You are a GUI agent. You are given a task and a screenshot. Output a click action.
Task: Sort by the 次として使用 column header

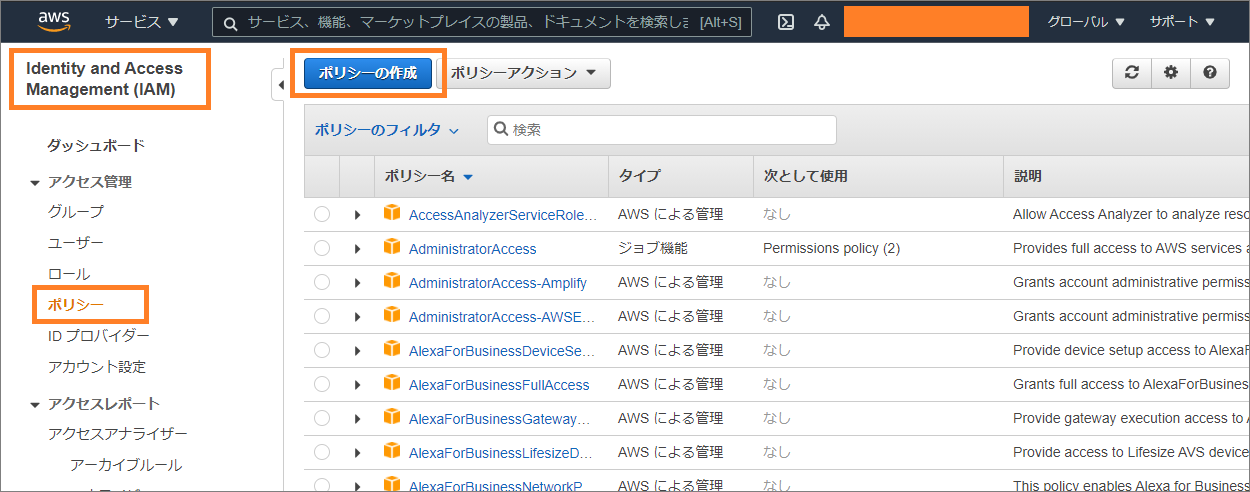pyautogui.click(x=805, y=176)
